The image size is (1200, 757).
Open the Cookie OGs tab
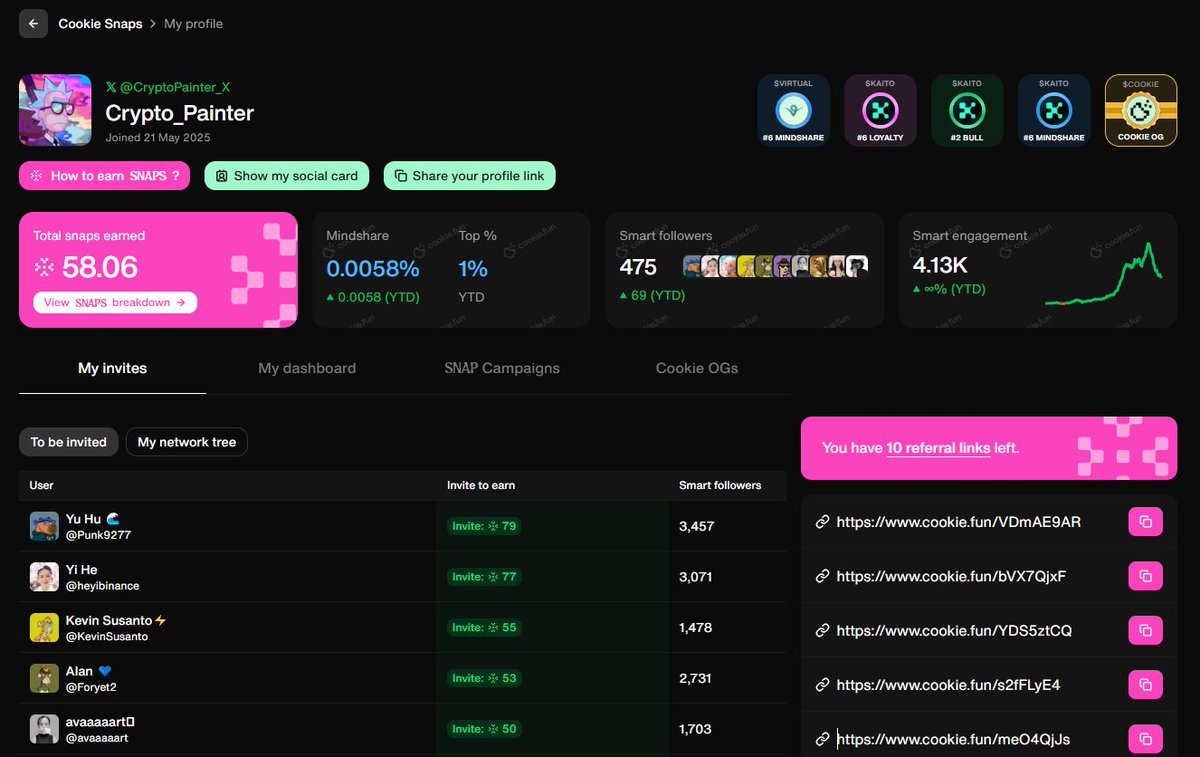697,368
